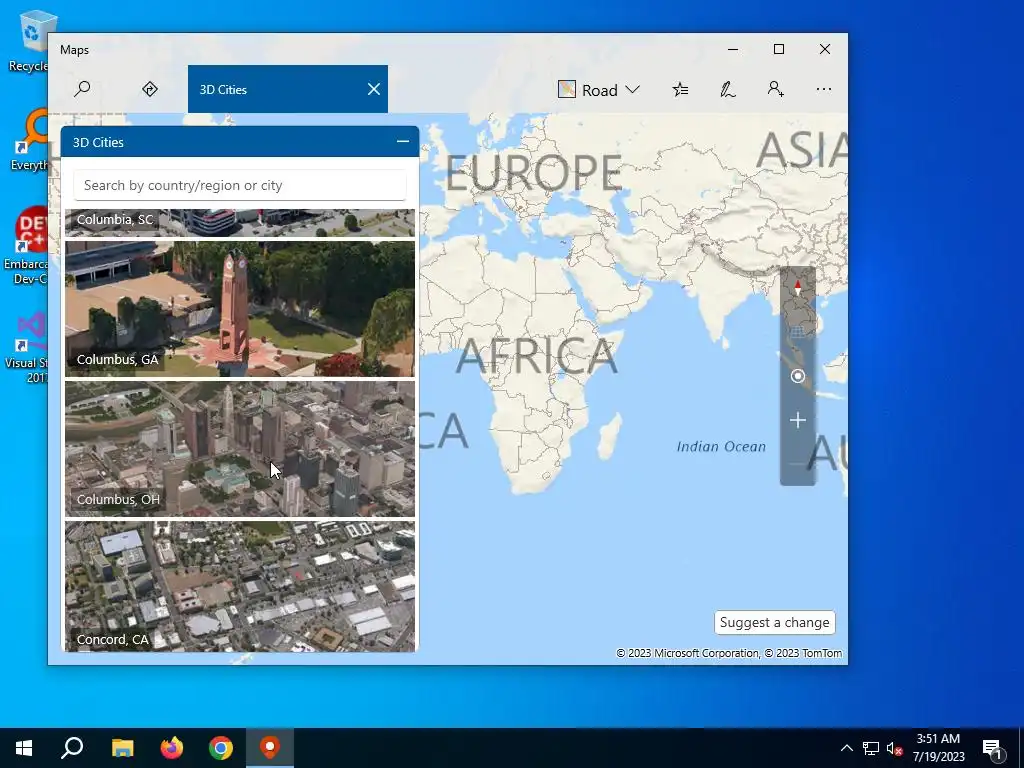The height and width of the screenshot is (768, 1024).
Task: Click the muted volume tray icon
Action: click(895, 748)
